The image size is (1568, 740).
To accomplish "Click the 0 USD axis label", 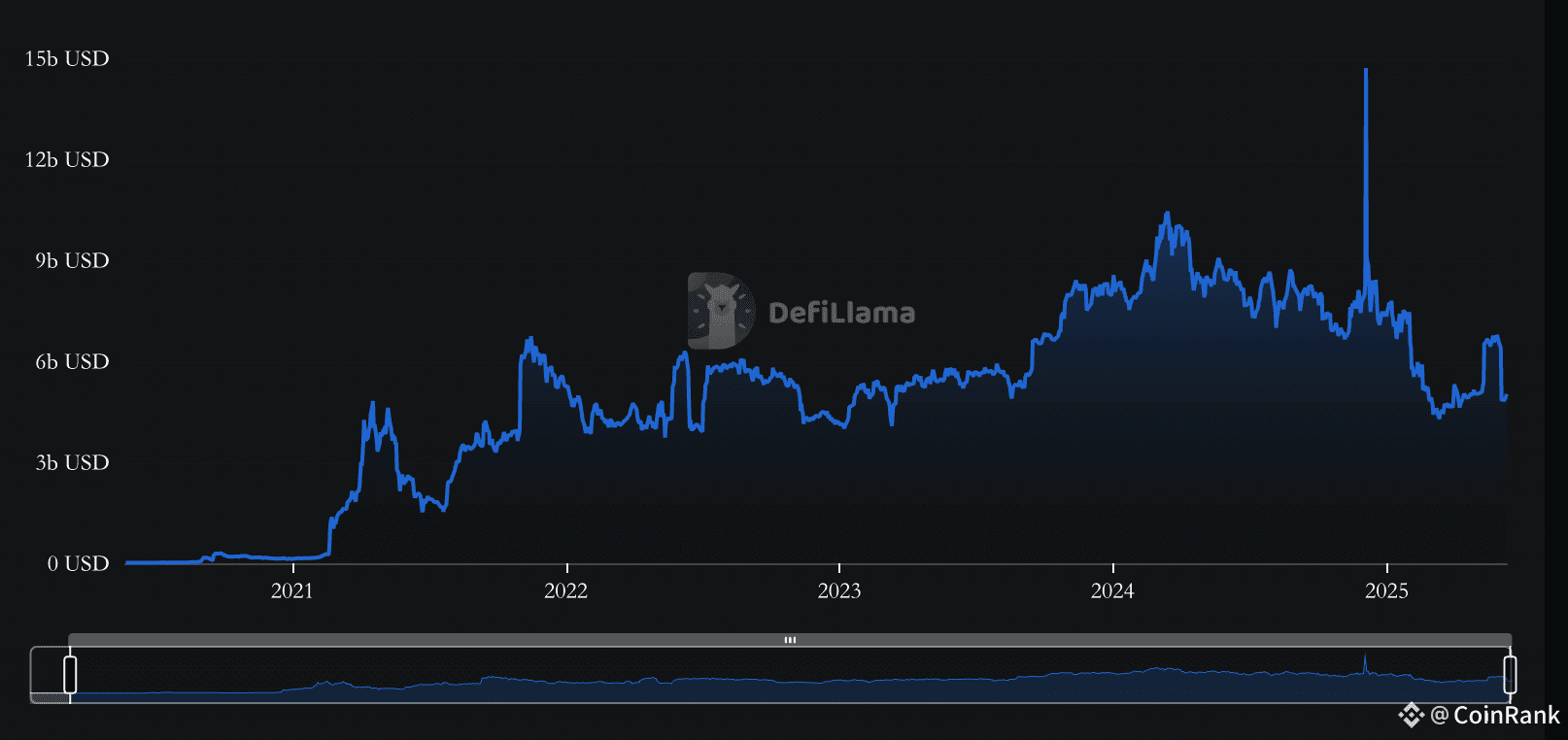I will [x=79, y=563].
